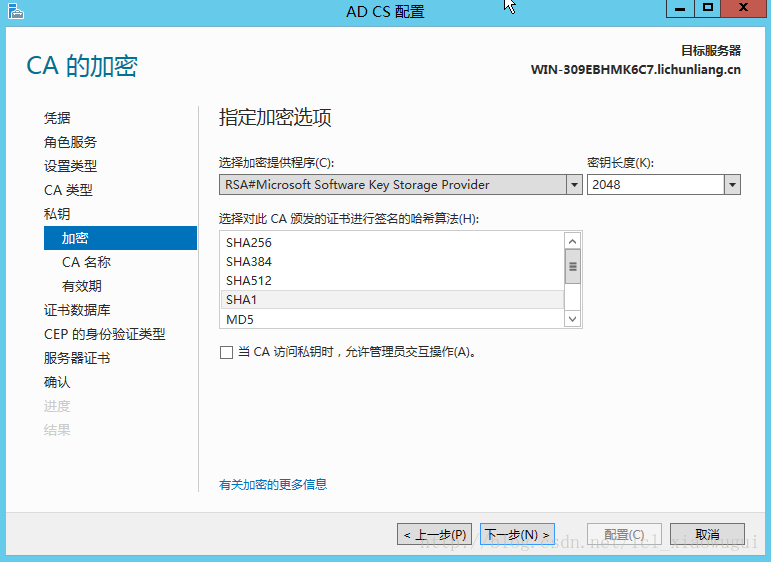This screenshot has width=771, height=562.
Task: Go to CEP 的身份验证类型 step
Action: (104, 334)
